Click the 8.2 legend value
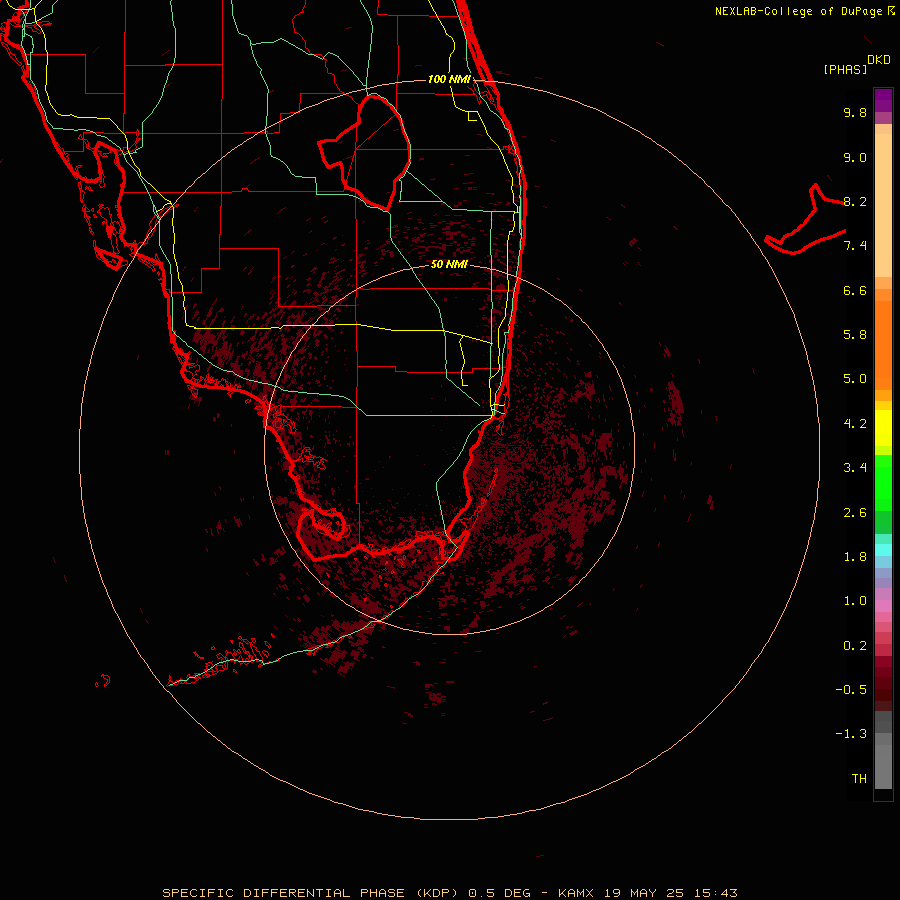The height and width of the screenshot is (900, 900). pos(855,201)
